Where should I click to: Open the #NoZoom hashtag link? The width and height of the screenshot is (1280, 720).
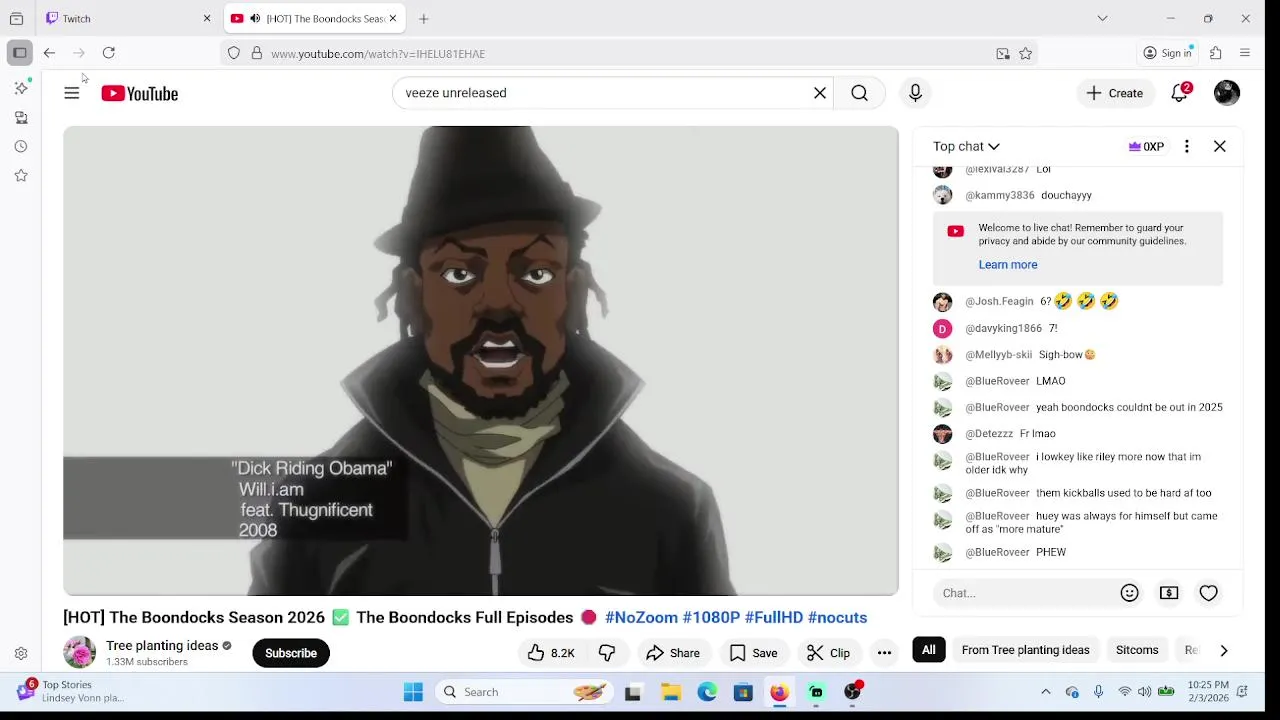pos(641,617)
